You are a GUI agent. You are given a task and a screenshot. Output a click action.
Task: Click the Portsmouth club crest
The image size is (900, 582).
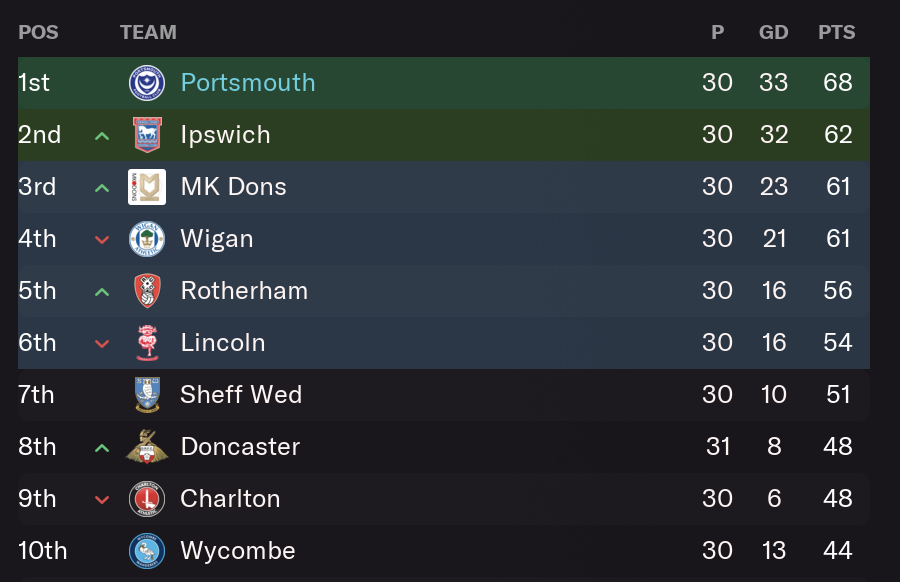[x=147, y=83]
